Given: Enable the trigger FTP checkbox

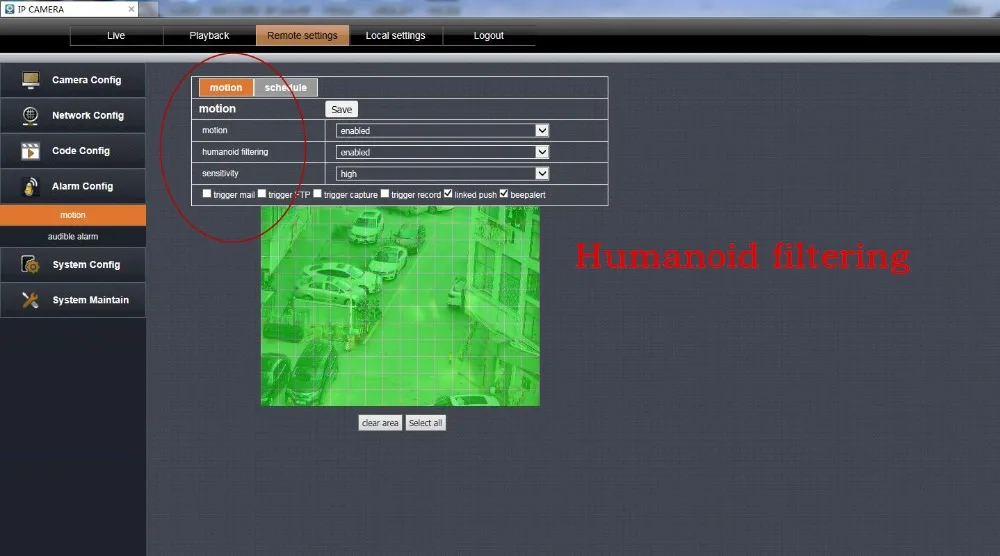Looking at the screenshot, I should click(x=261, y=194).
